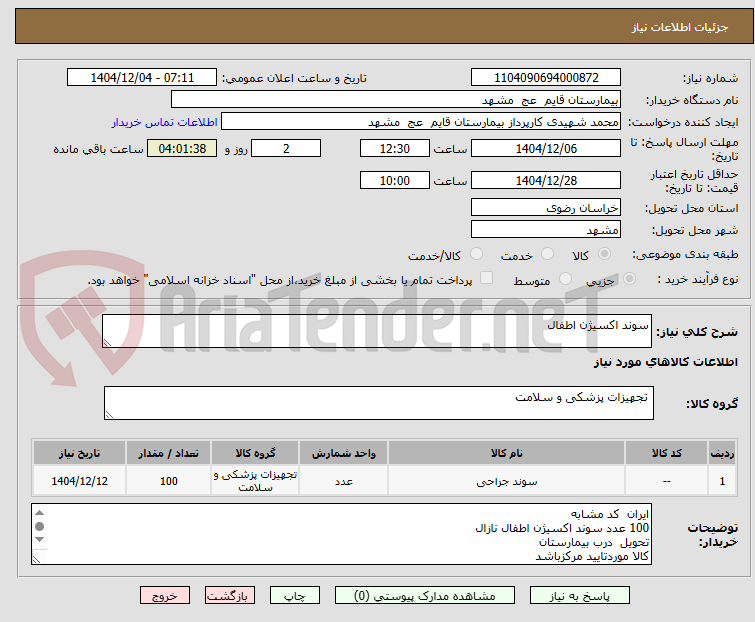This screenshot has width=755, height=622.
Task: Click the سوند جراحی table cell
Action: coord(507,481)
